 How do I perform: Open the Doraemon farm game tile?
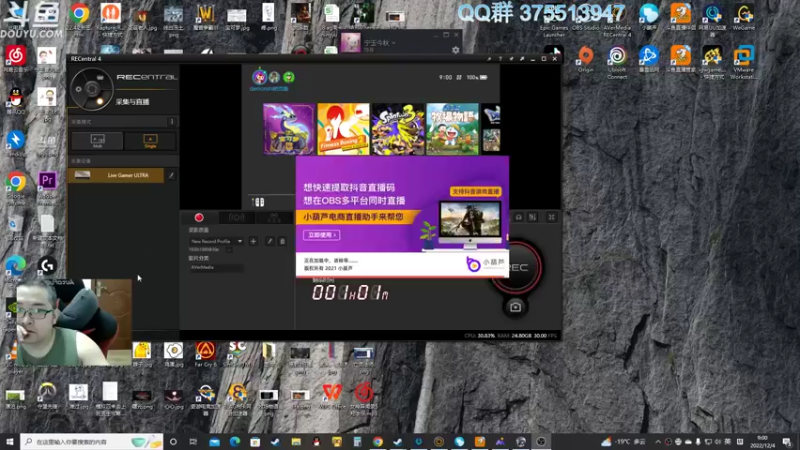453,129
